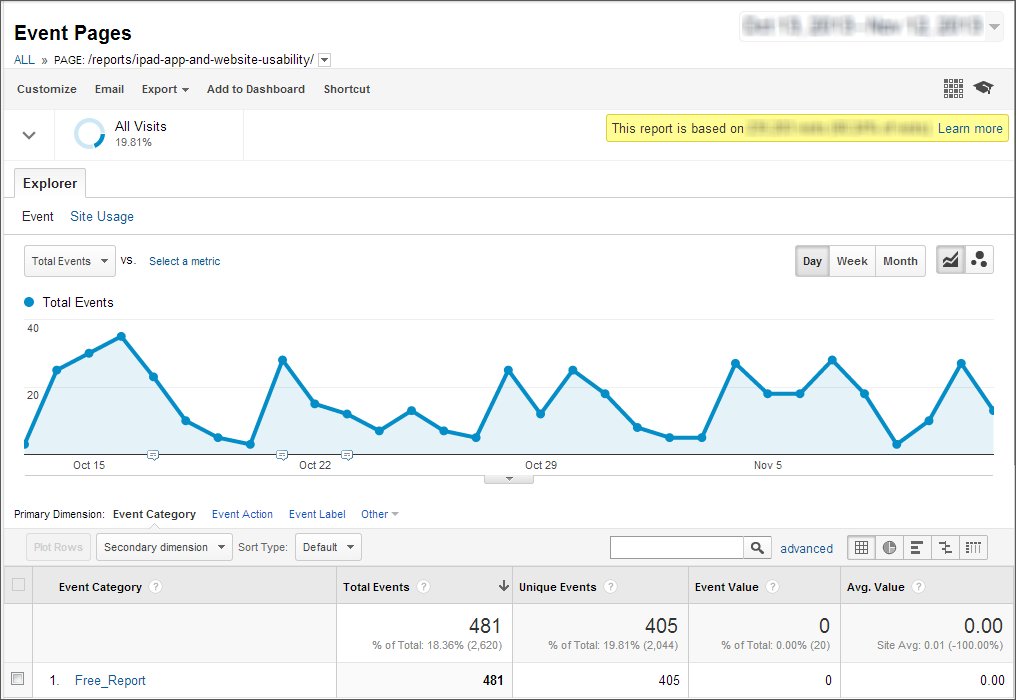1016x700 pixels.
Task: Click the search magnifier button
Action: (757, 547)
